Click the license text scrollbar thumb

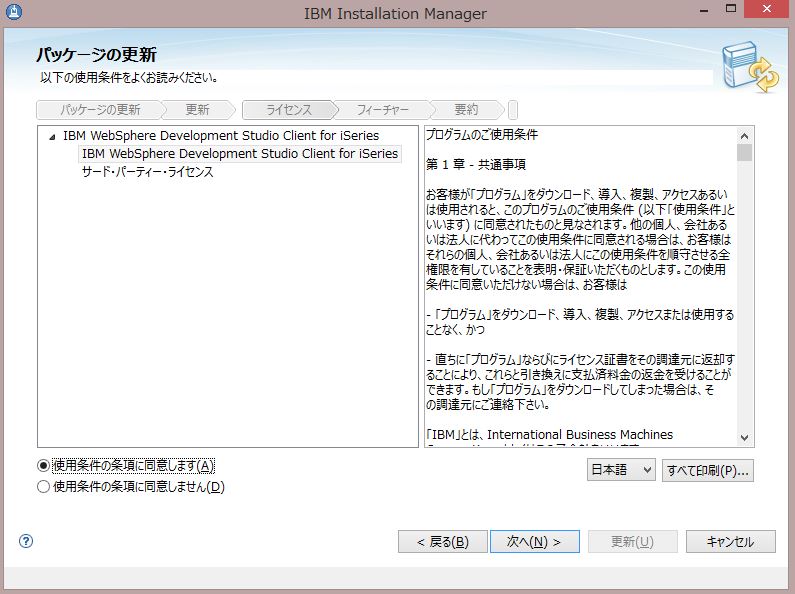[x=744, y=153]
